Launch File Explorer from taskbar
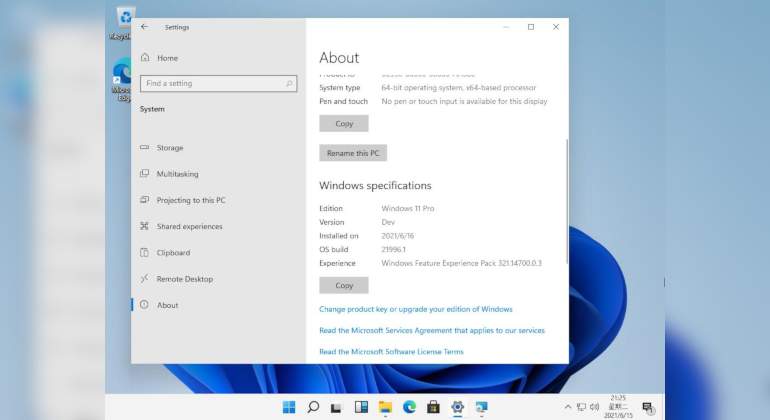Screen dimensions: 770x420 [385, 407]
